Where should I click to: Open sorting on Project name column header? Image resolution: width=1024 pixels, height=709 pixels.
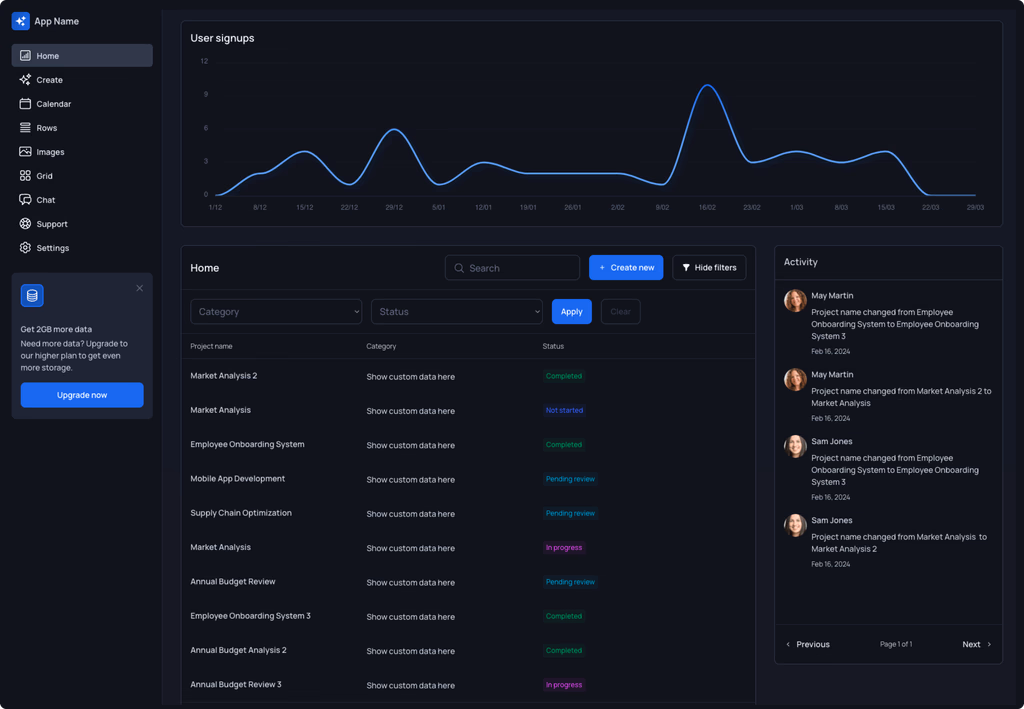point(213,346)
